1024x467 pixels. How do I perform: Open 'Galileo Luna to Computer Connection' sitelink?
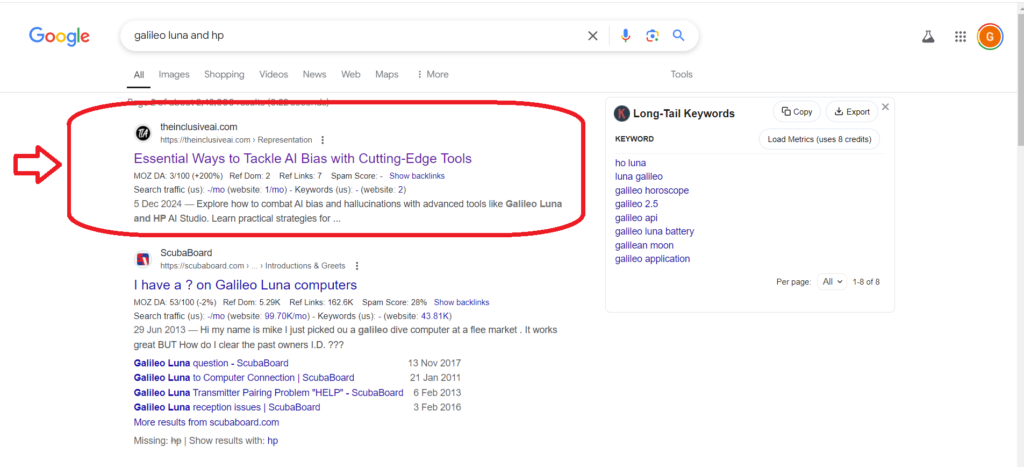click(244, 378)
